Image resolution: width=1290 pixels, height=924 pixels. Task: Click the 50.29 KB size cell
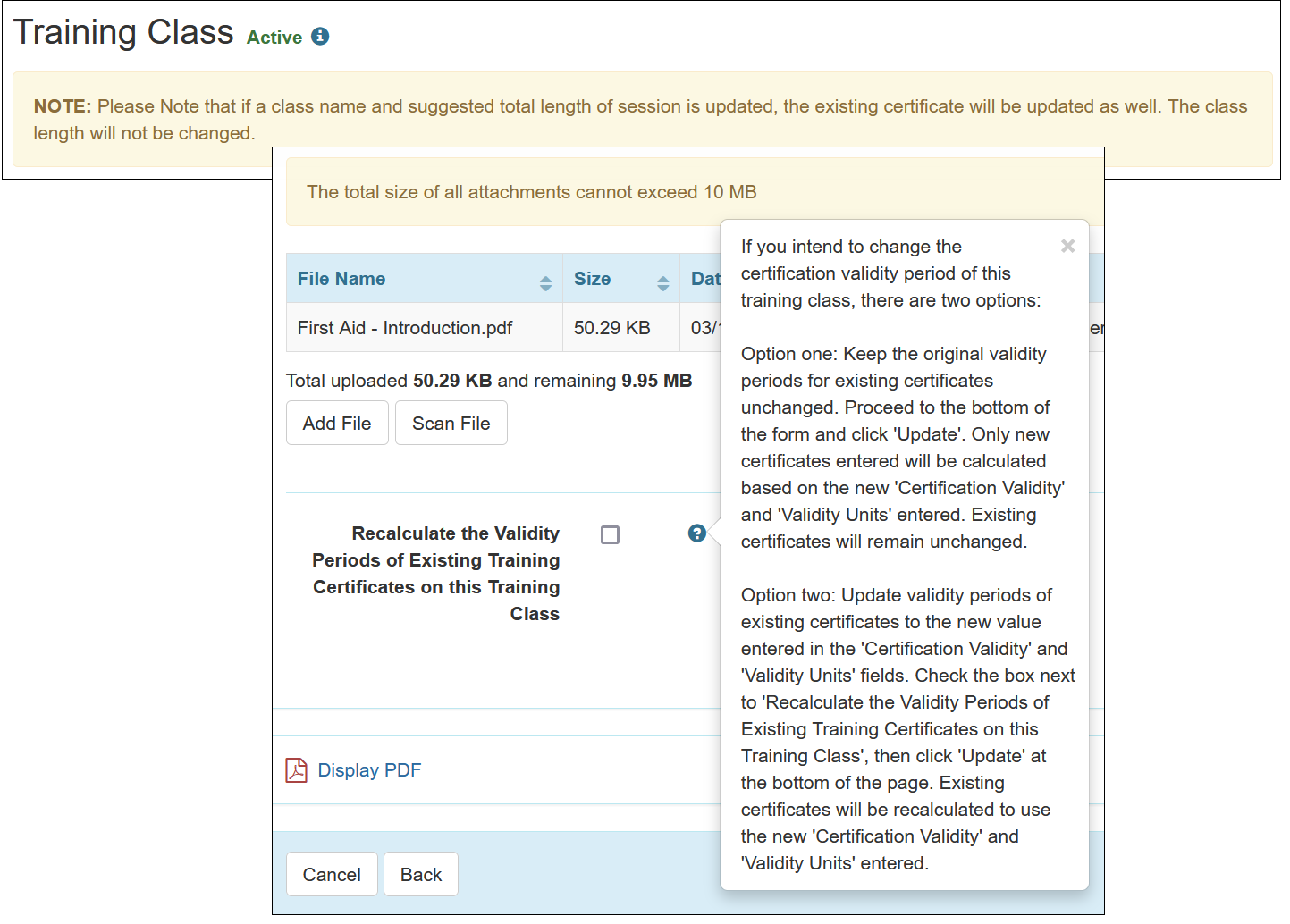[611, 328]
